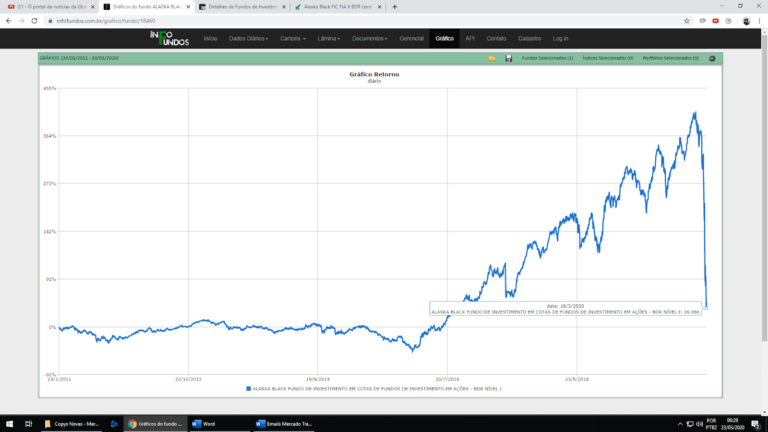Click the settings gear icon in chart header
This screenshot has width=768, height=432.
[x=712, y=59]
